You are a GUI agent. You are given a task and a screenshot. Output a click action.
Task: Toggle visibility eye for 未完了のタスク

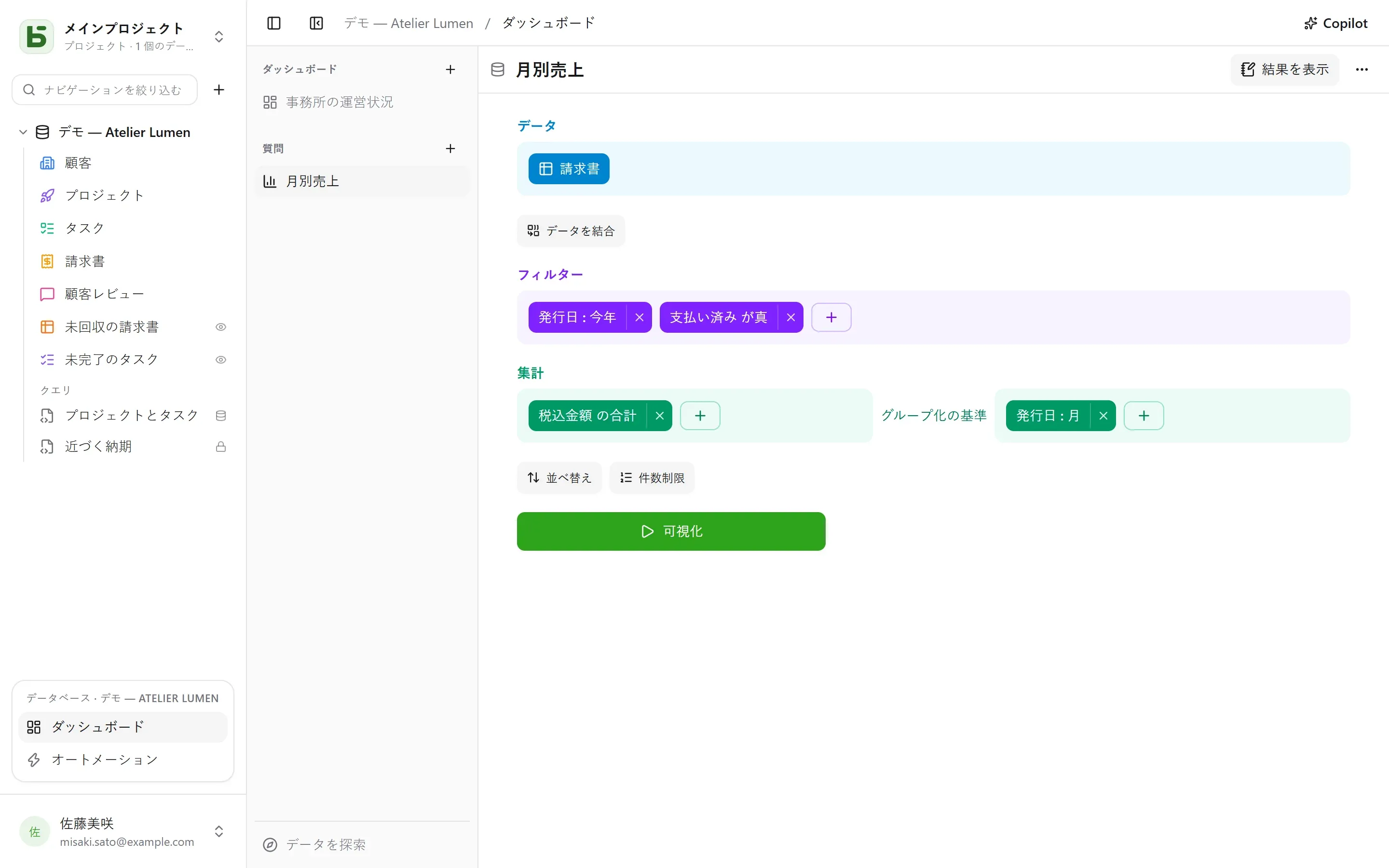tap(221, 360)
